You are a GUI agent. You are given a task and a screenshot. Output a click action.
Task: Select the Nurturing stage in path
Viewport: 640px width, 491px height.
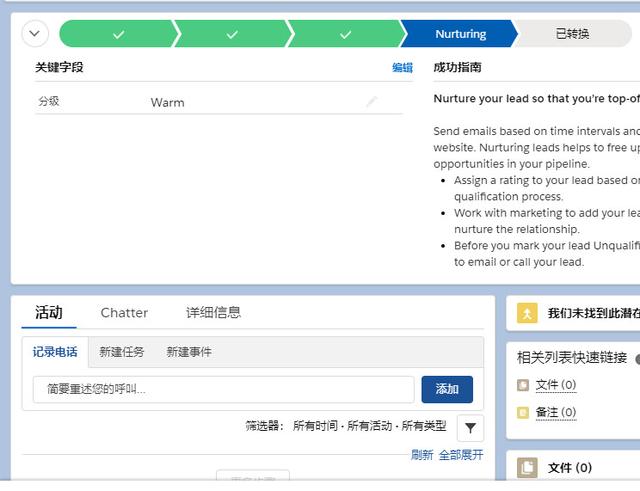click(460, 34)
